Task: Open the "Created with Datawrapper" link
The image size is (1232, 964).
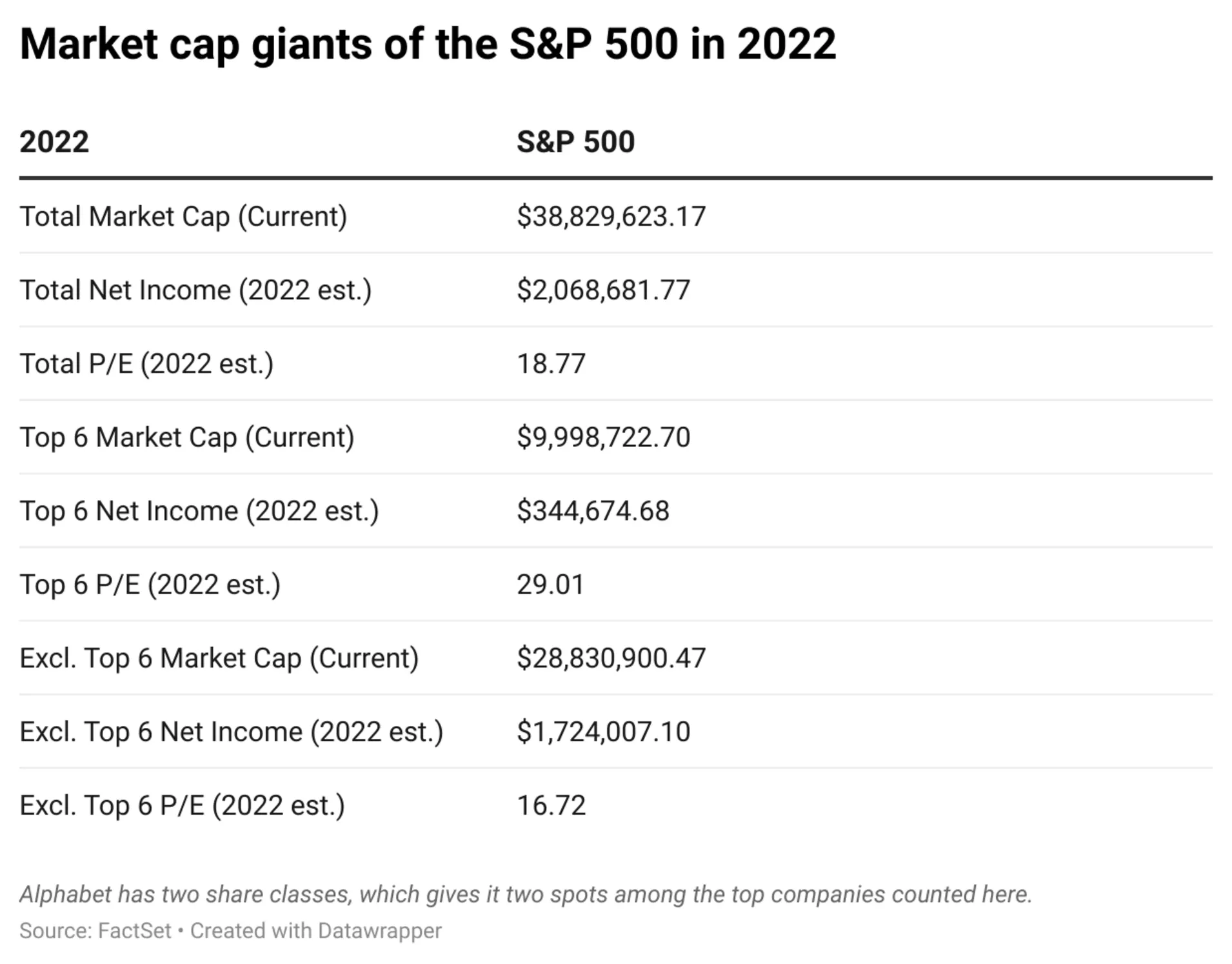Action: pos(316,931)
